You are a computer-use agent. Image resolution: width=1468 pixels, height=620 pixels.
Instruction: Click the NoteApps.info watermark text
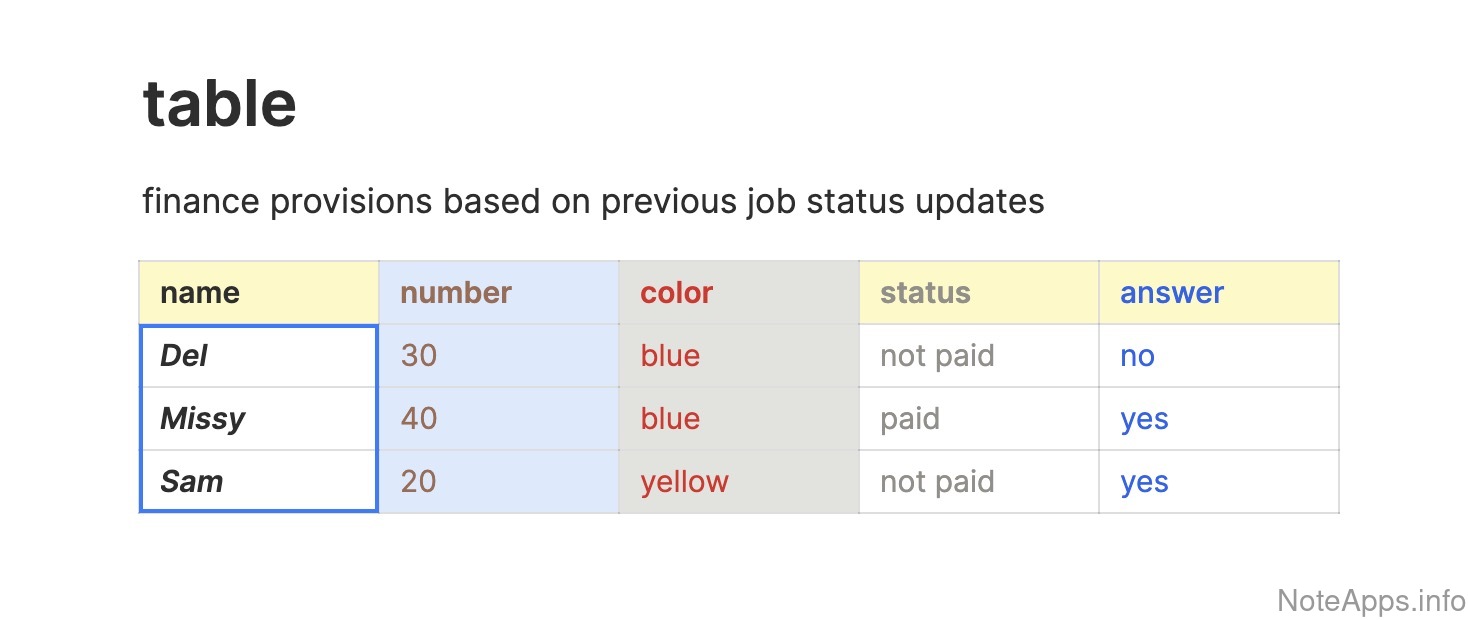coord(1371,600)
